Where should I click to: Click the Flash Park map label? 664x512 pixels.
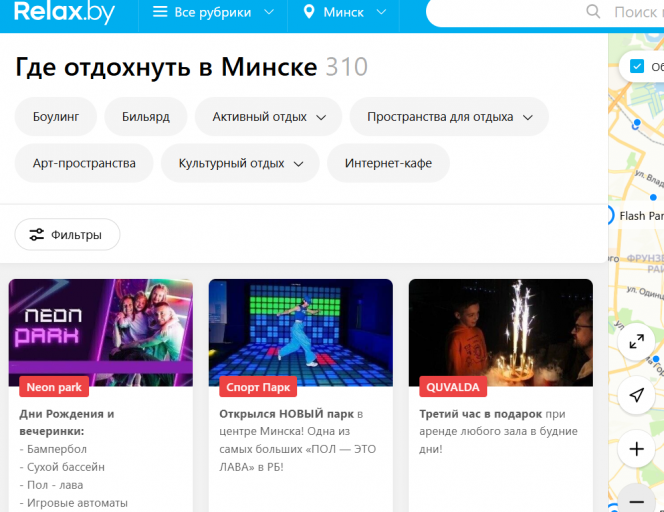tap(642, 216)
